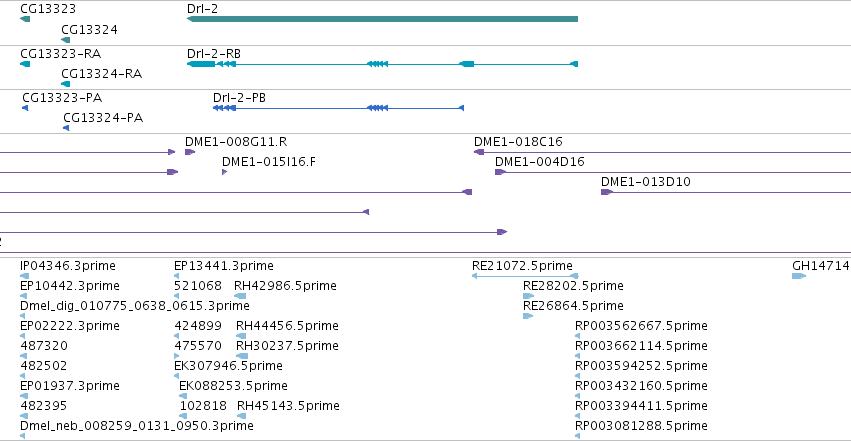Select the DME1-018C16 feature start arrow
Viewport: 851px width, 441px height.
pyautogui.click(x=479, y=152)
